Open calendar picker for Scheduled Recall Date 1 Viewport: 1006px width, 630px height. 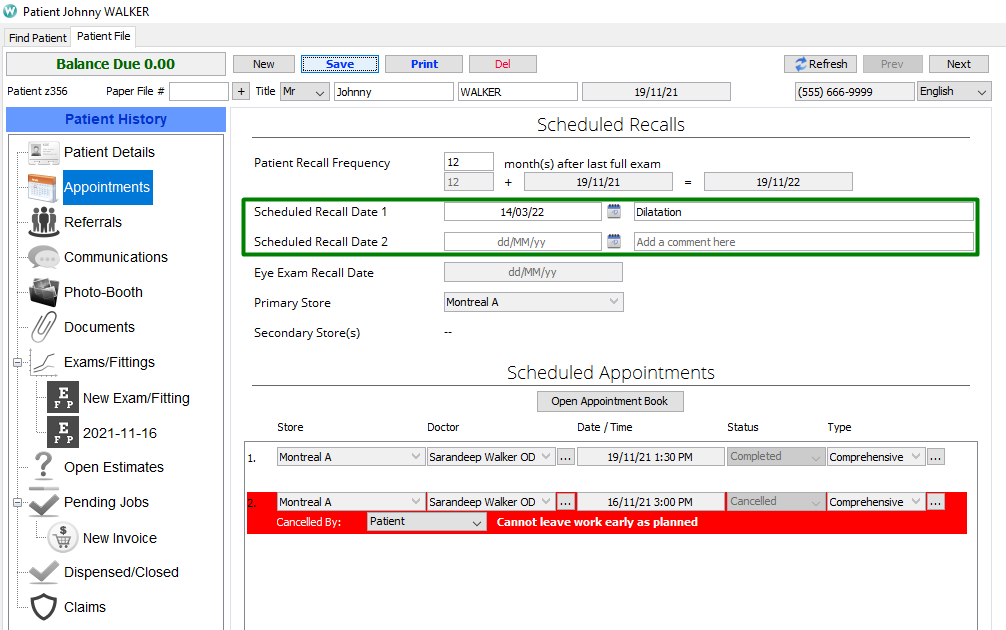tap(614, 211)
